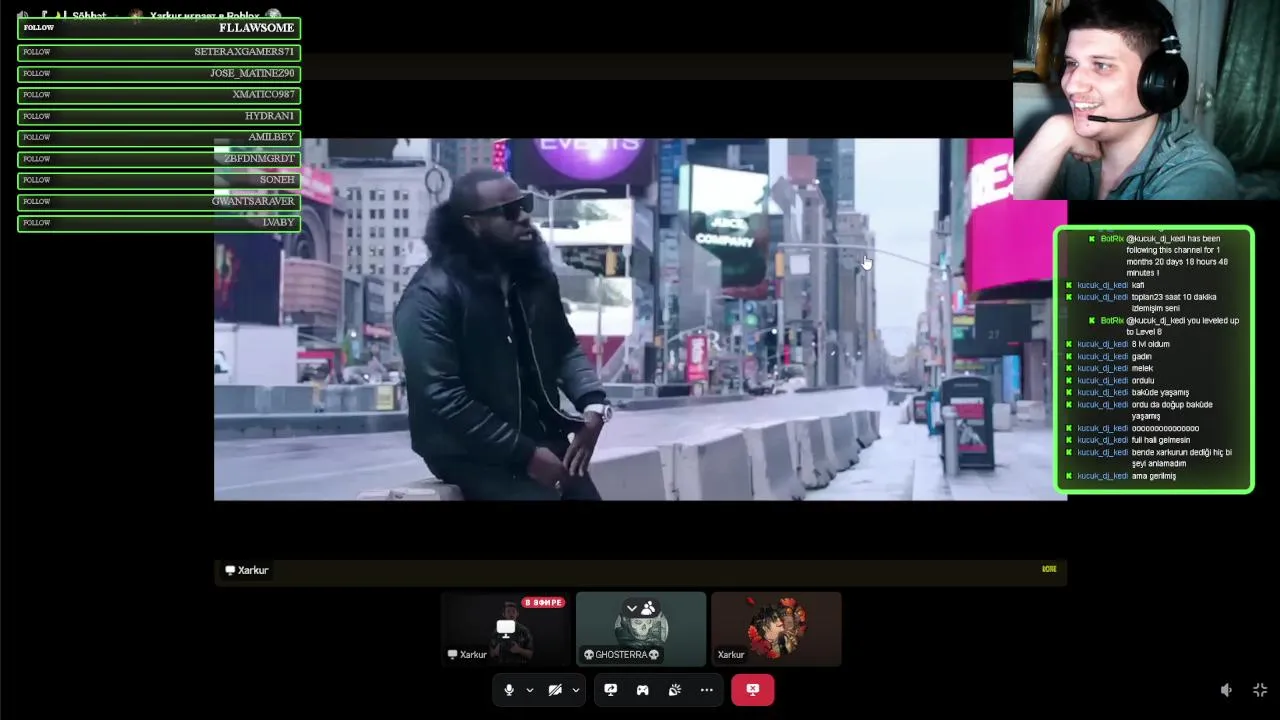Click the chat message 'gadın'
The image size is (1280, 720).
coord(1142,356)
